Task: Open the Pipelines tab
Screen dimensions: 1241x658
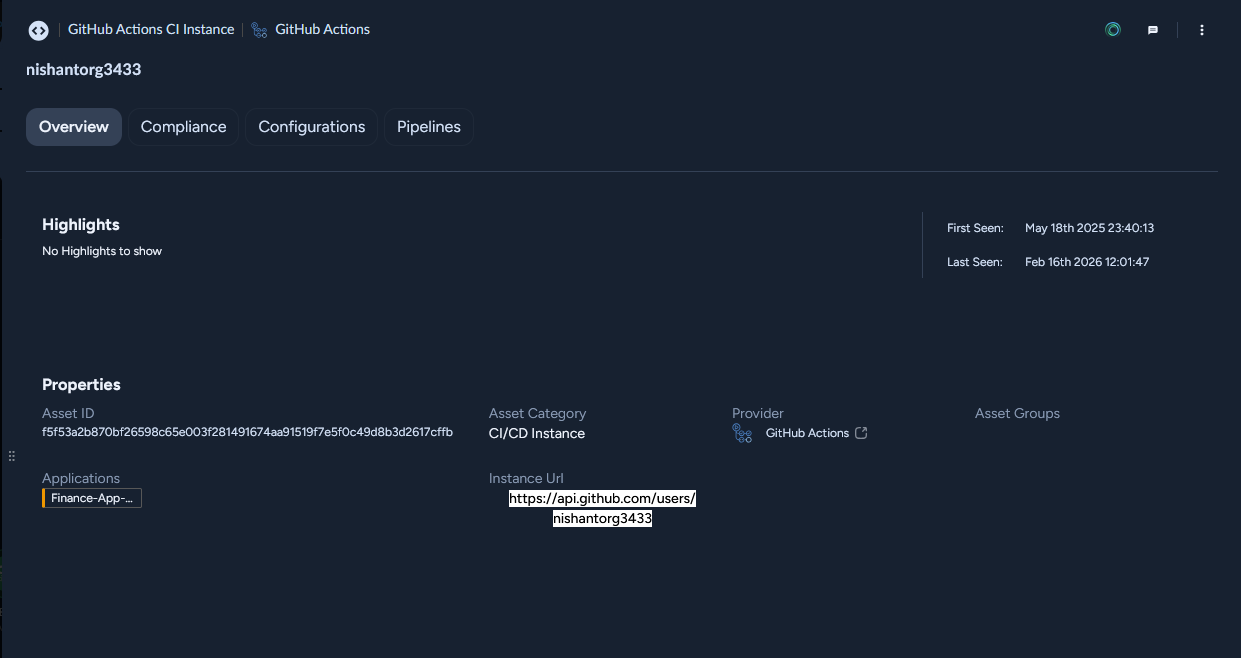Action: point(429,127)
